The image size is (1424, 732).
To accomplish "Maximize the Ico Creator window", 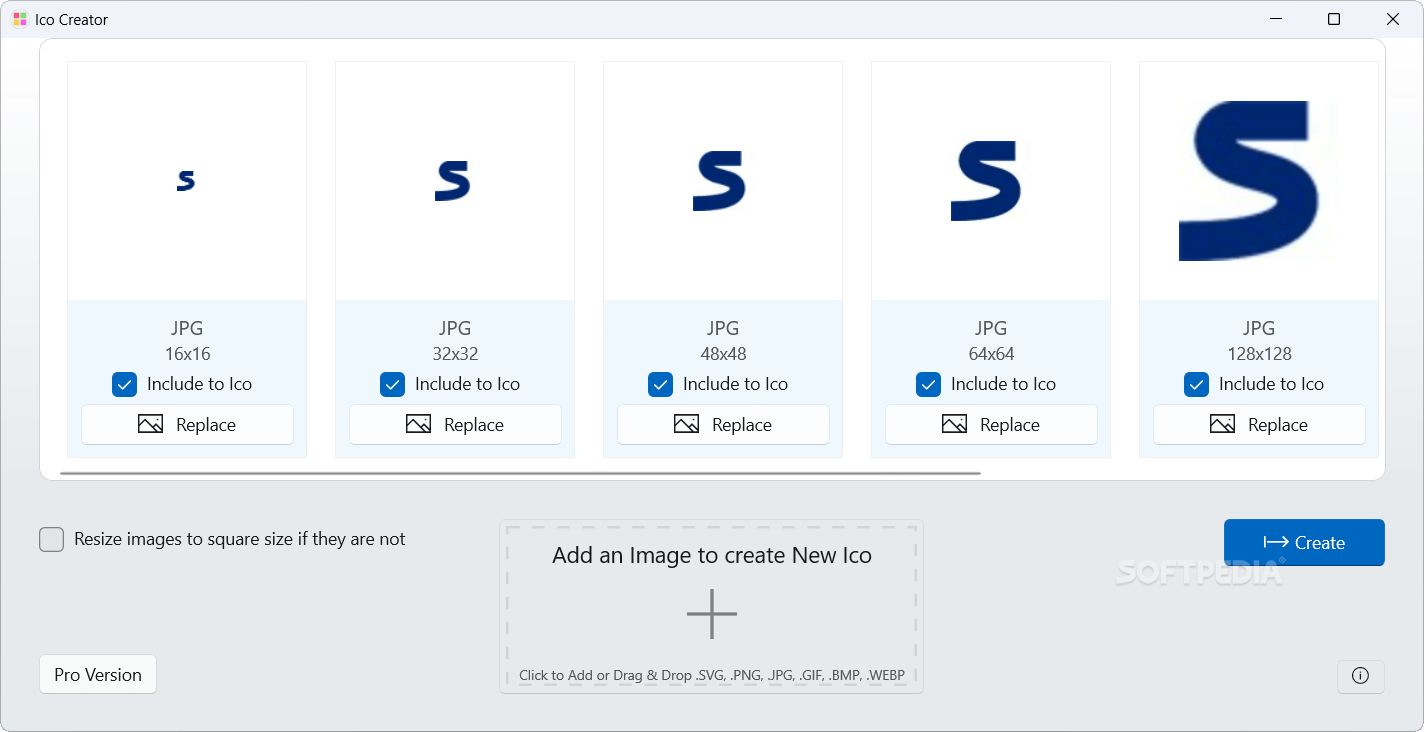I will [1334, 19].
